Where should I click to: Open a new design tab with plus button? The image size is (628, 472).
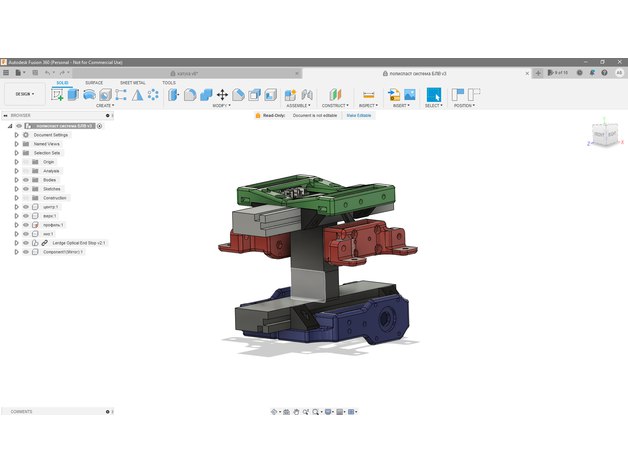(x=538, y=73)
